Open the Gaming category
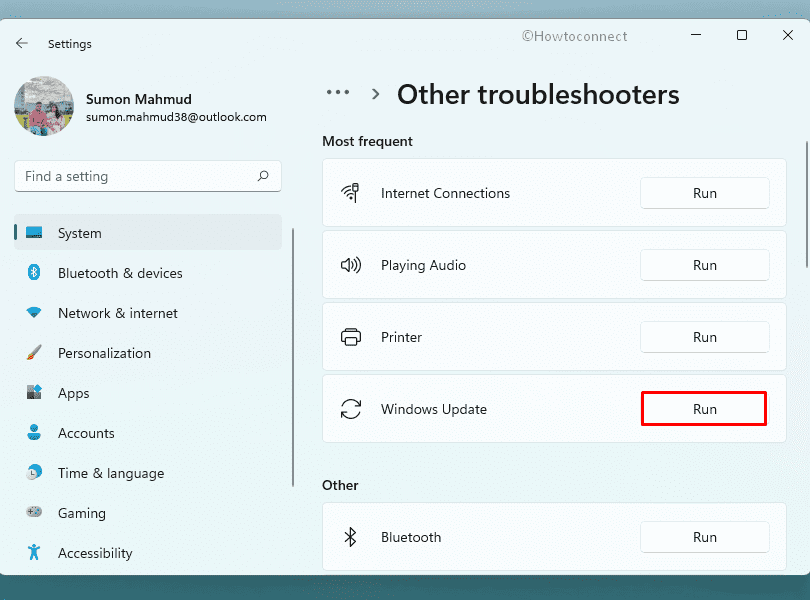 pyautogui.click(x=148, y=513)
